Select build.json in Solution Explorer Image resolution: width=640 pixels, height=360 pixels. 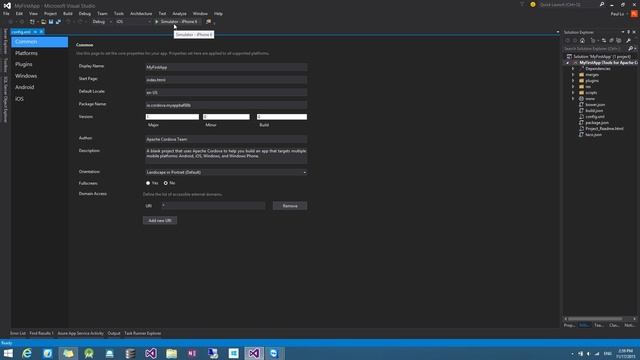tap(594, 111)
